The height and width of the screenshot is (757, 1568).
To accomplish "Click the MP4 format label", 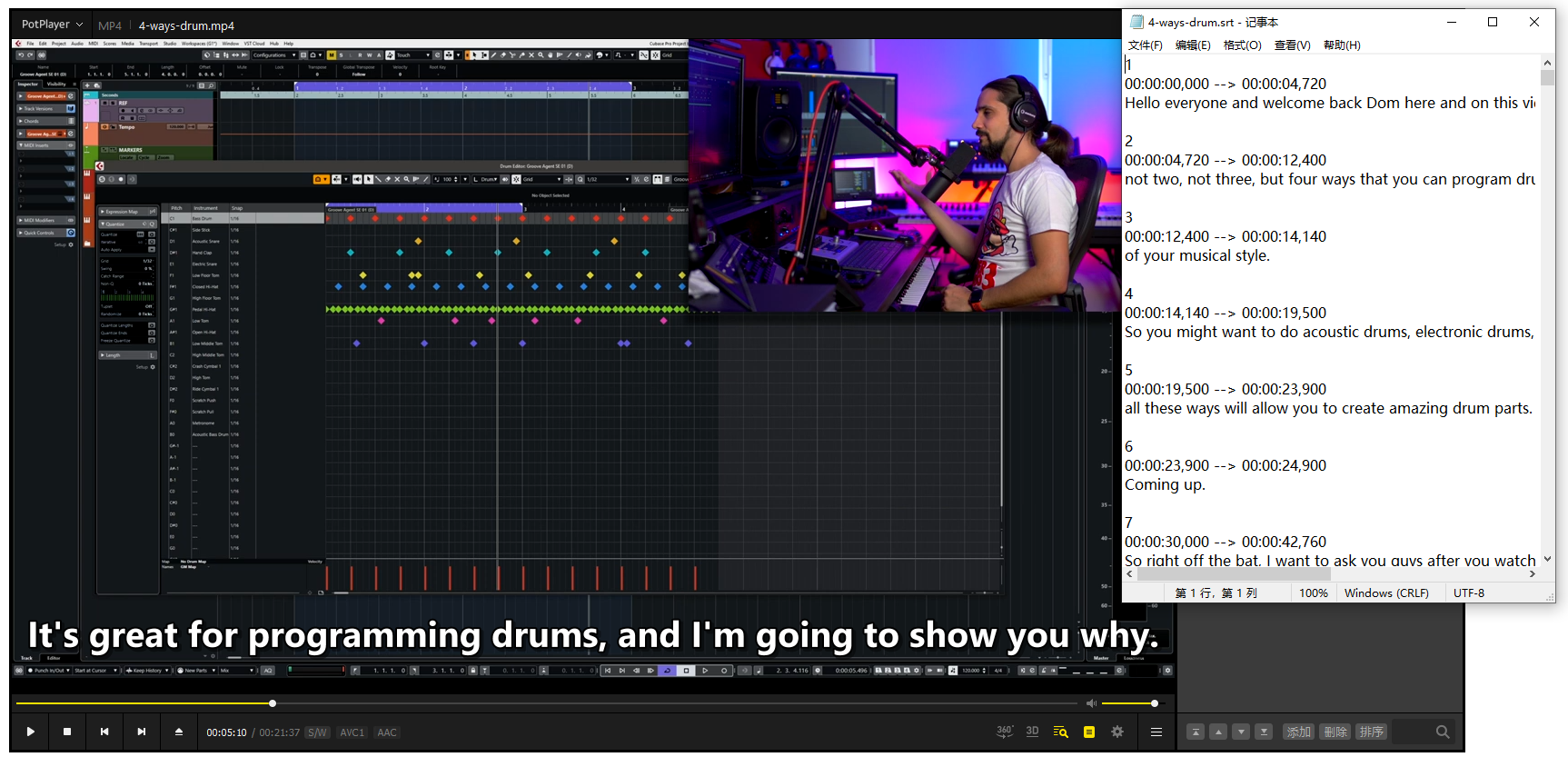I will click(x=110, y=25).
